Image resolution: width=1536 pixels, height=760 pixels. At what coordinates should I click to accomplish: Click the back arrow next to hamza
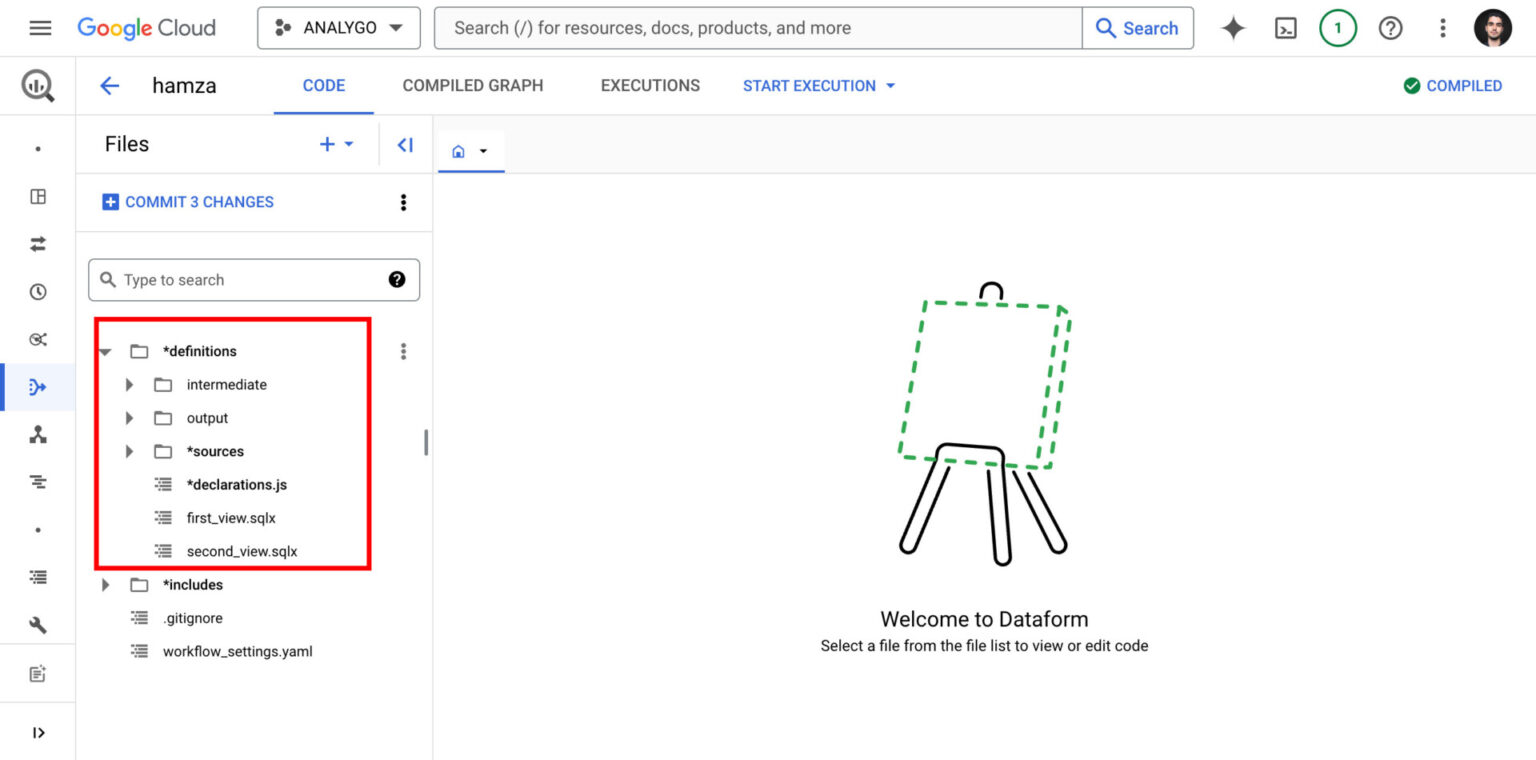109,86
